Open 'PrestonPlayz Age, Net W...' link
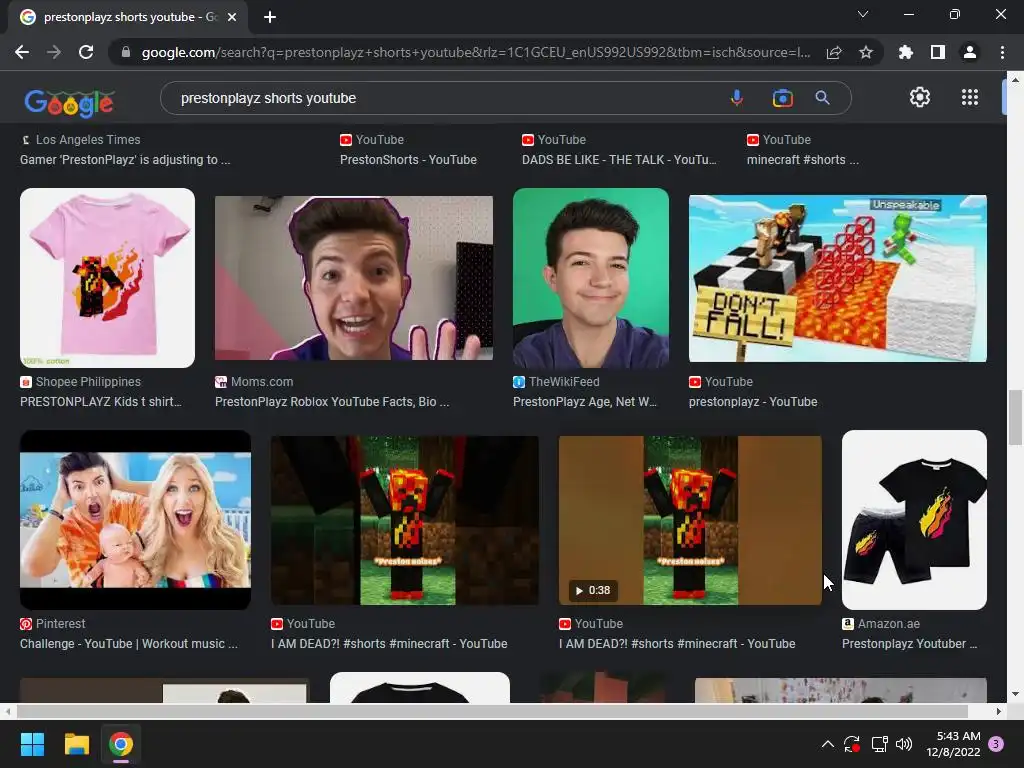 tap(584, 402)
